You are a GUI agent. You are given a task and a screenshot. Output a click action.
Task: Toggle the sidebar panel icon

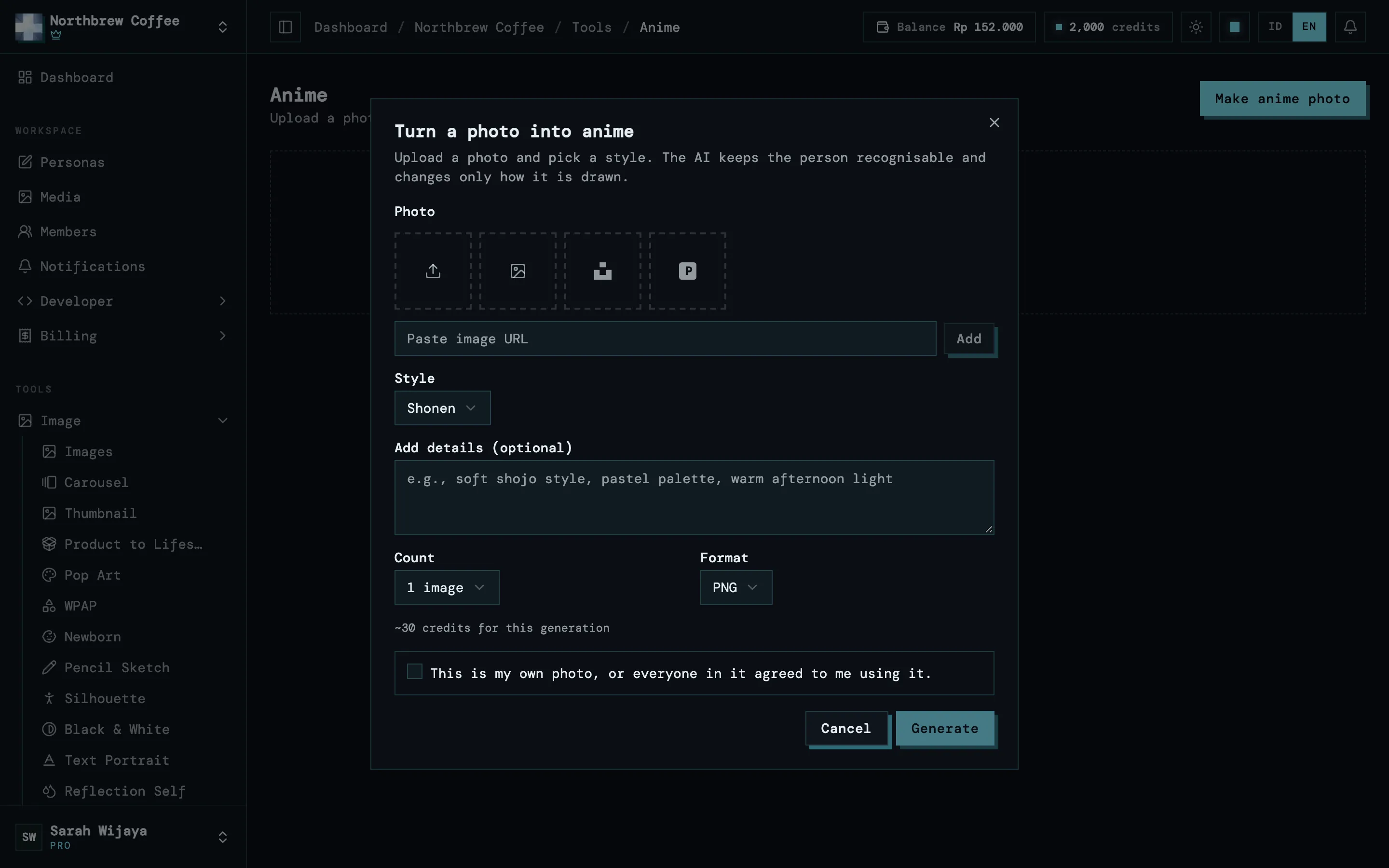click(x=285, y=27)
